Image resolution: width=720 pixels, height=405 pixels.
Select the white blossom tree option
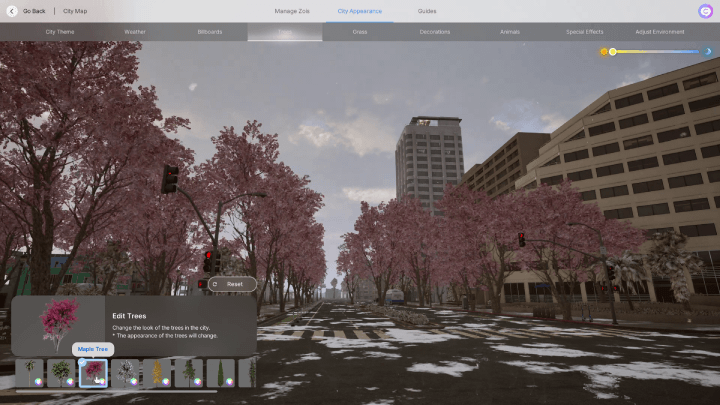coord(125,373)
